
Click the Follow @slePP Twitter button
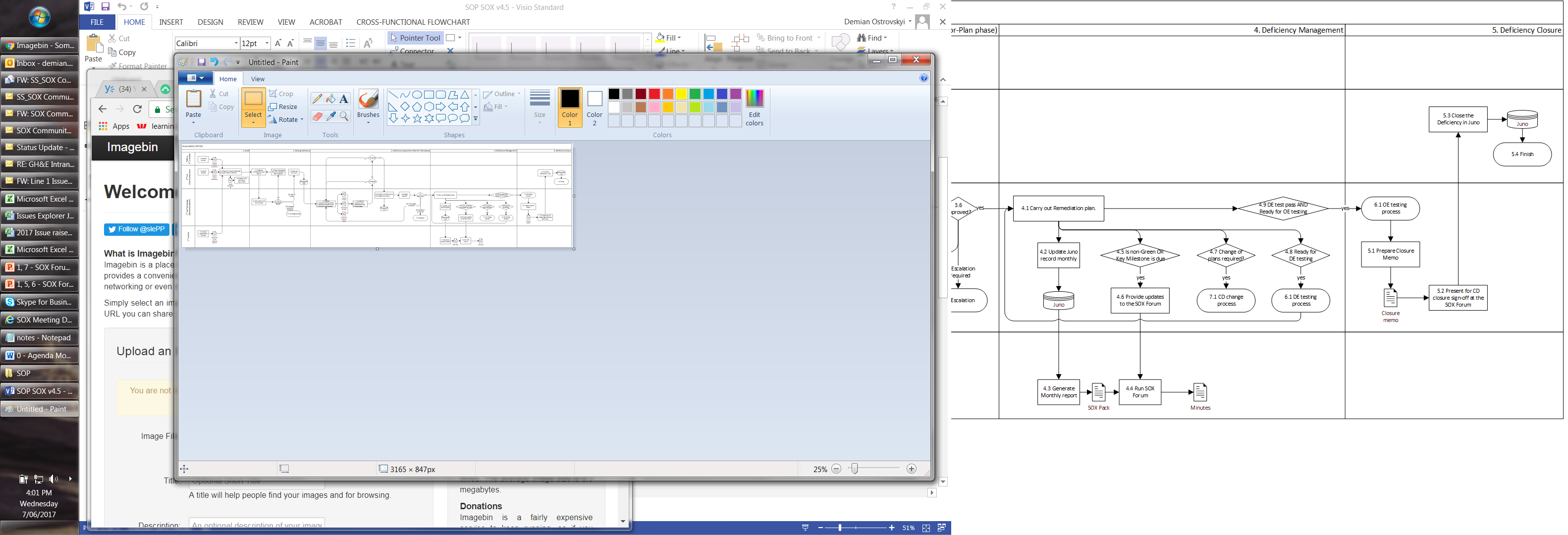tap(137, 229)
